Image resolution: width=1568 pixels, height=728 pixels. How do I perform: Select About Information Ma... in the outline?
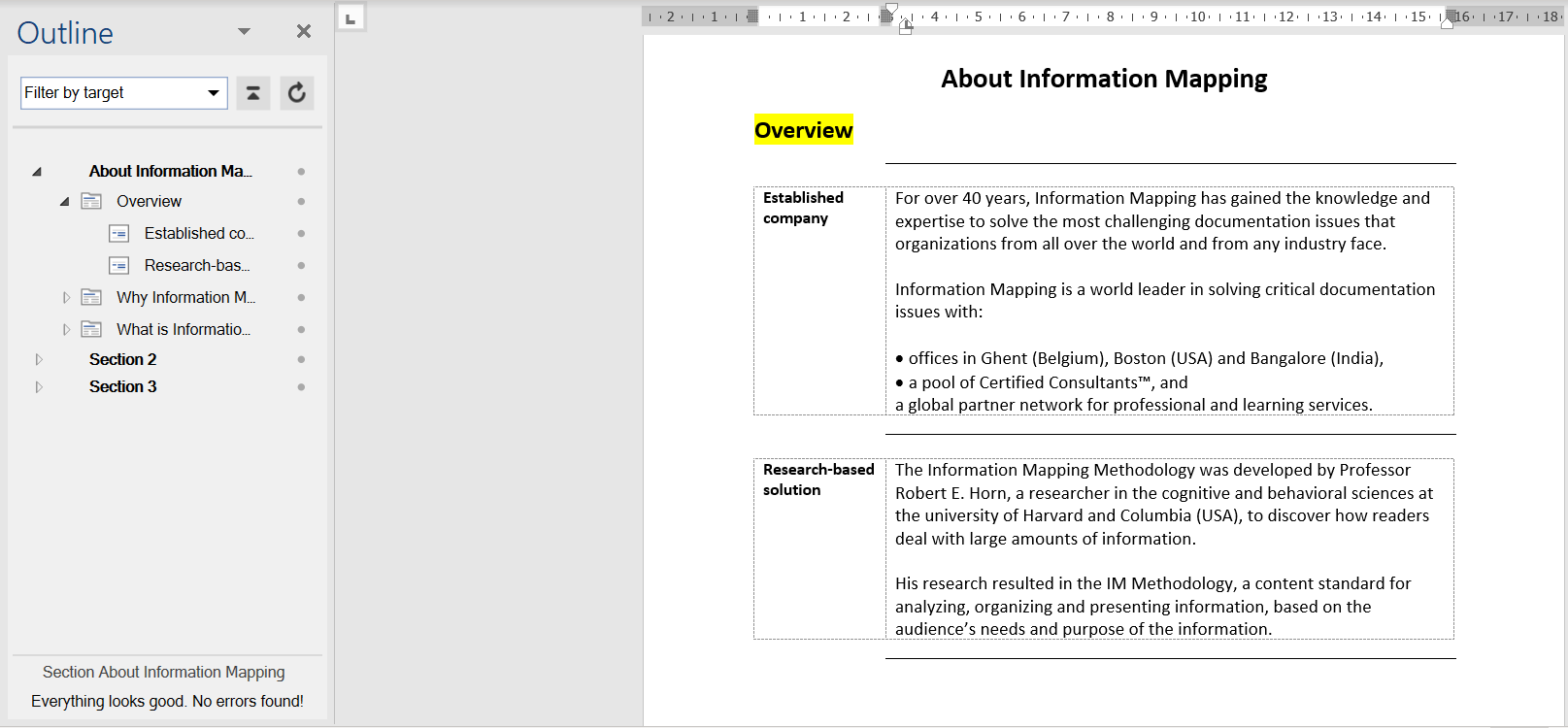tap(171, 172)
